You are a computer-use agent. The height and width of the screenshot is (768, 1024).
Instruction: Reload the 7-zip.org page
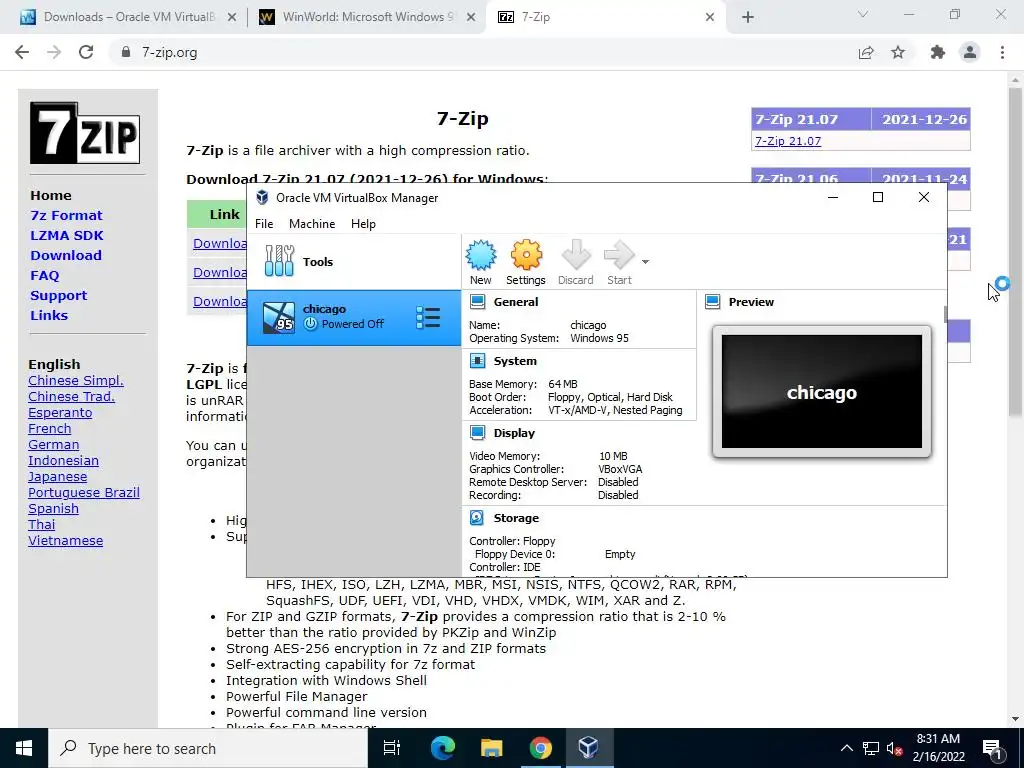point(86,52)
